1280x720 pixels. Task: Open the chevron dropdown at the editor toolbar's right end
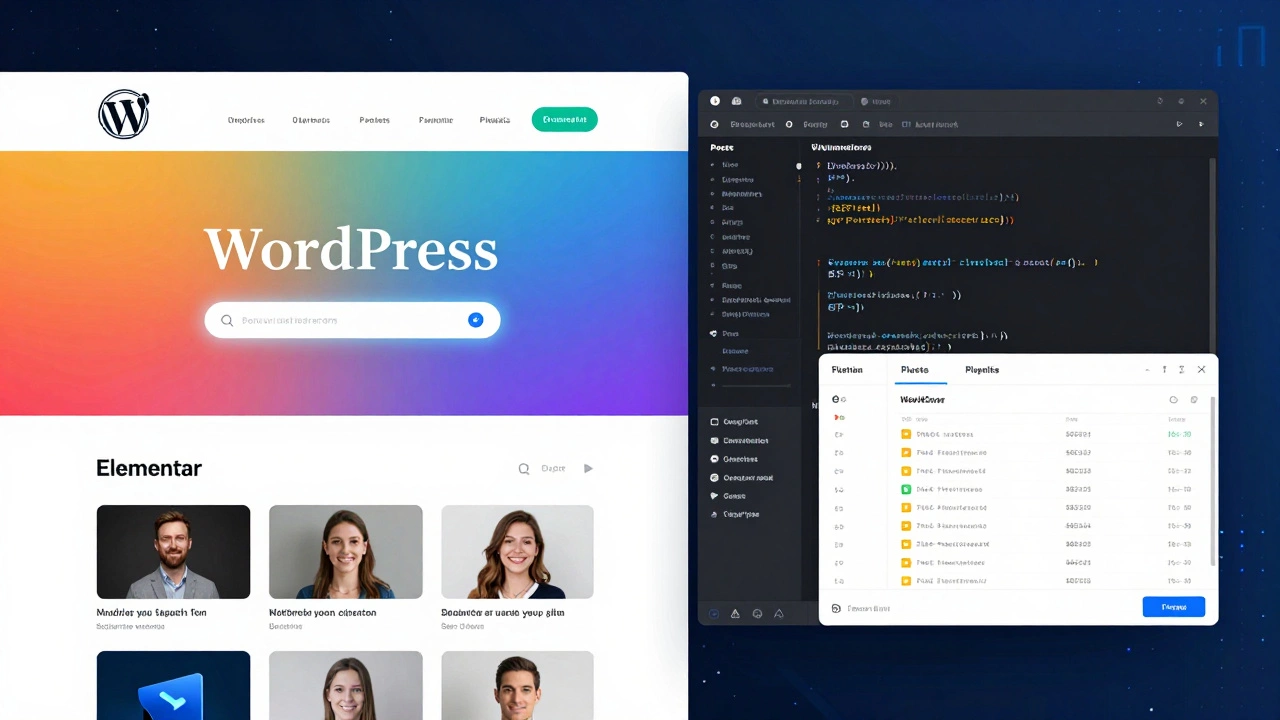[x=1201, y=124]
